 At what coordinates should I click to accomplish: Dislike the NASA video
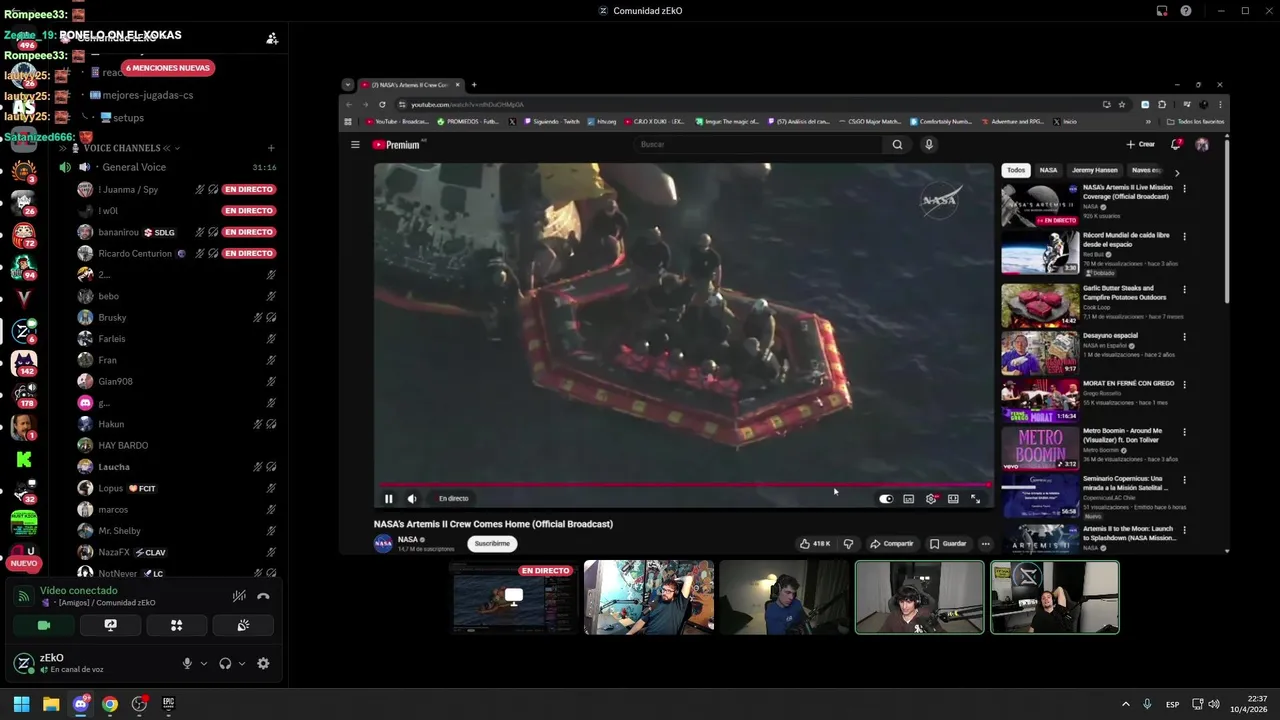(x=848, y=544)
